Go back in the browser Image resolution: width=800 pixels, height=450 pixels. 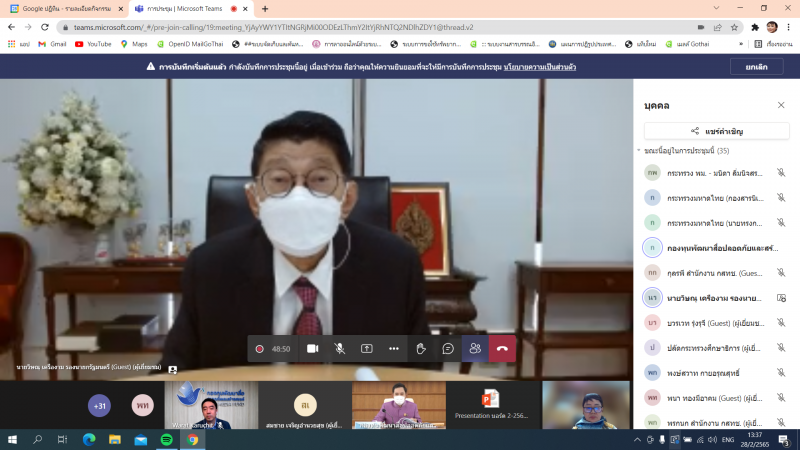click(x=11, y=27)
